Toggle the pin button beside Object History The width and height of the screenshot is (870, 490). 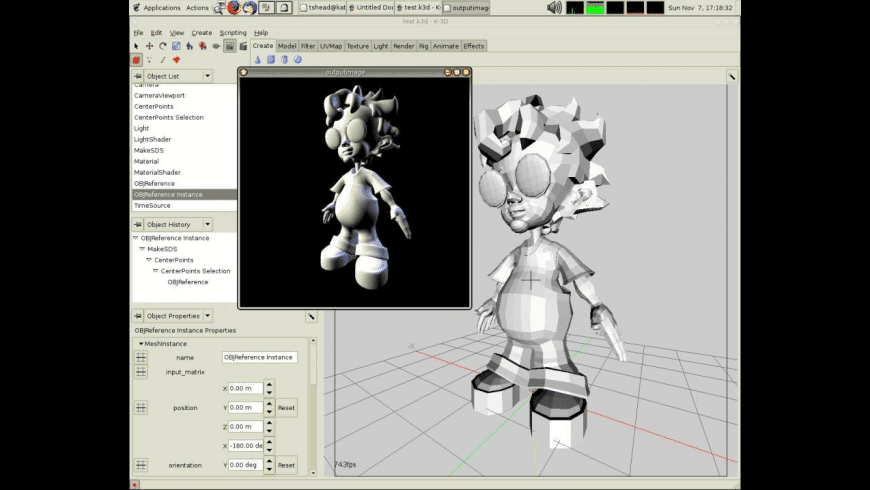point(138,224)
